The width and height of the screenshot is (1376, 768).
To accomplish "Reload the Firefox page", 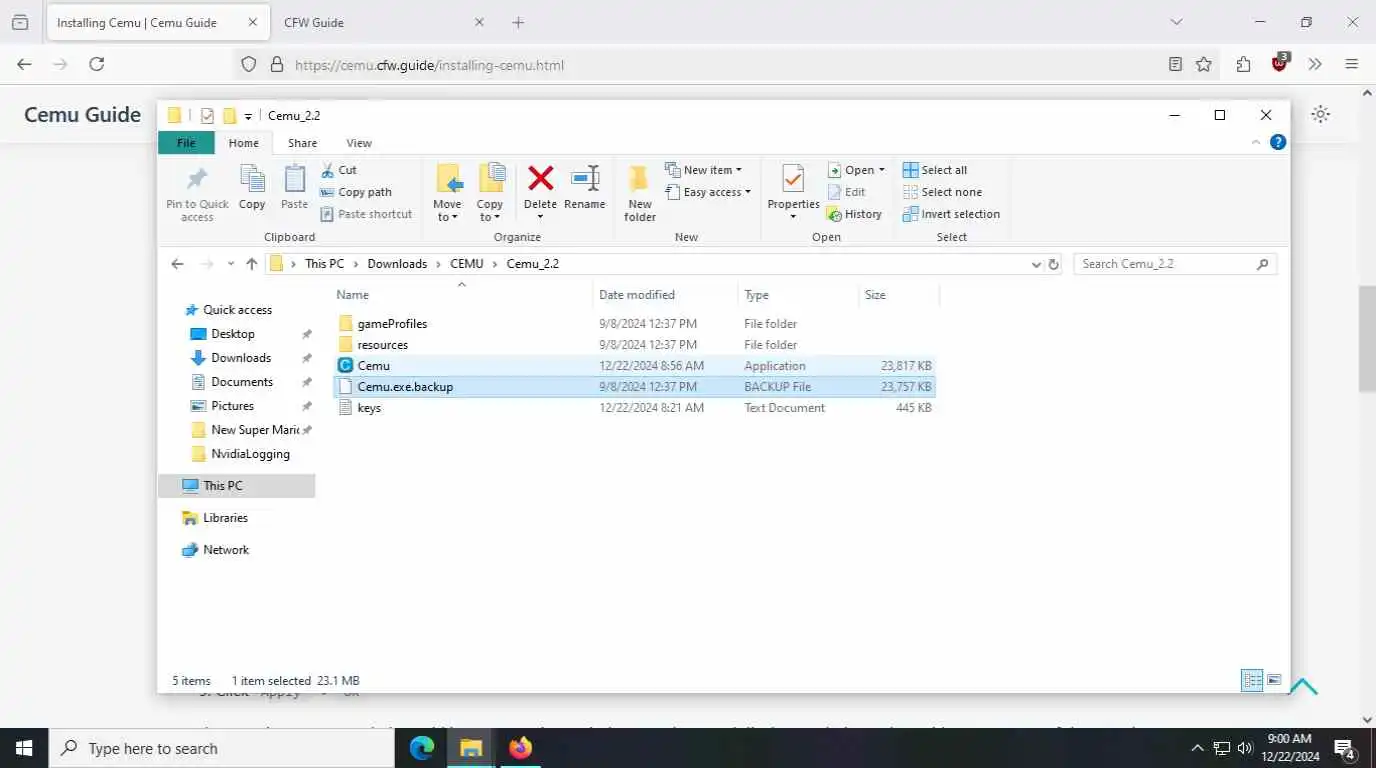I will click(96, 64).
